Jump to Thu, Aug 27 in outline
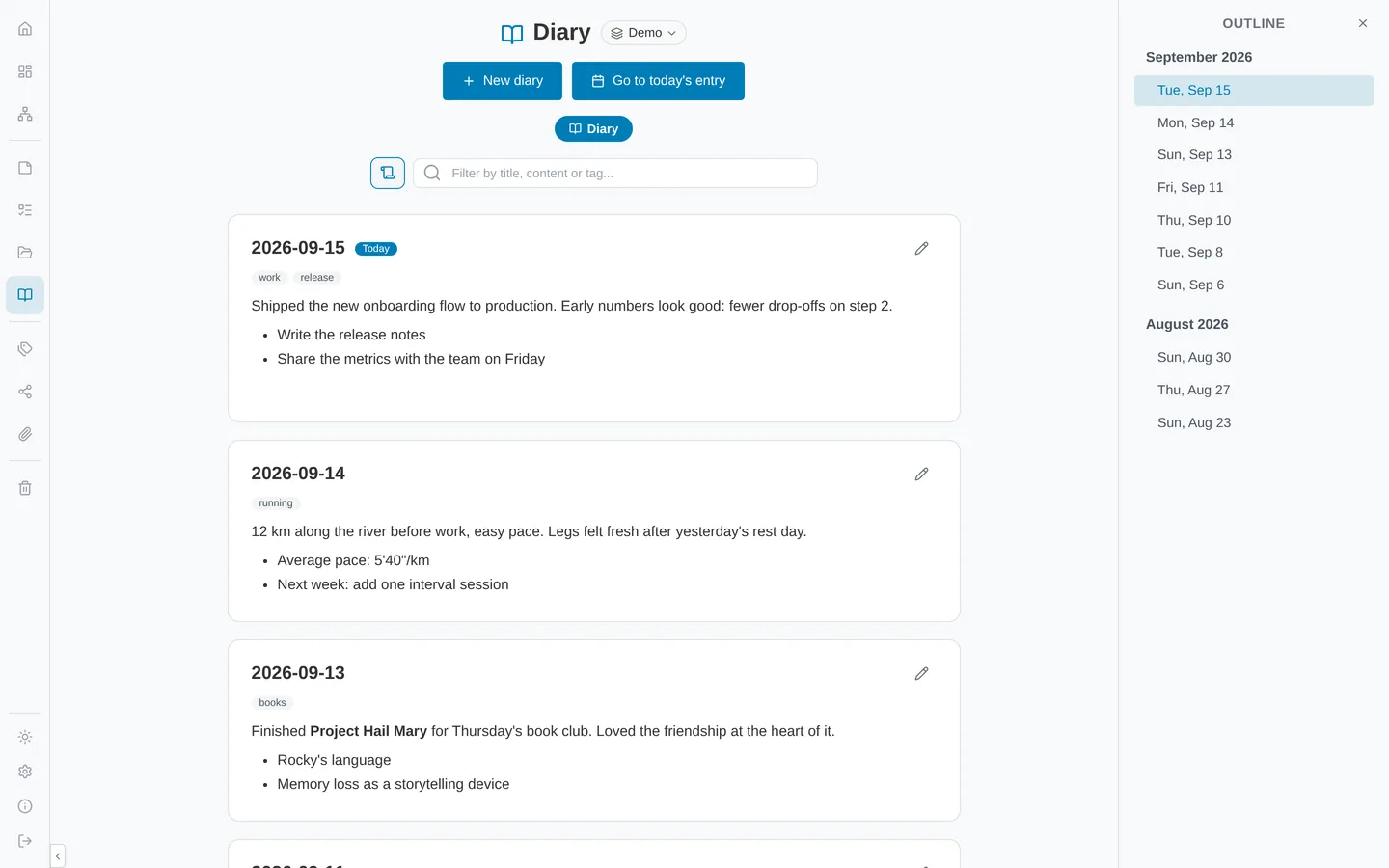Image resolution: width=1389 pixels, height=868 pixels. [1254, 391]
